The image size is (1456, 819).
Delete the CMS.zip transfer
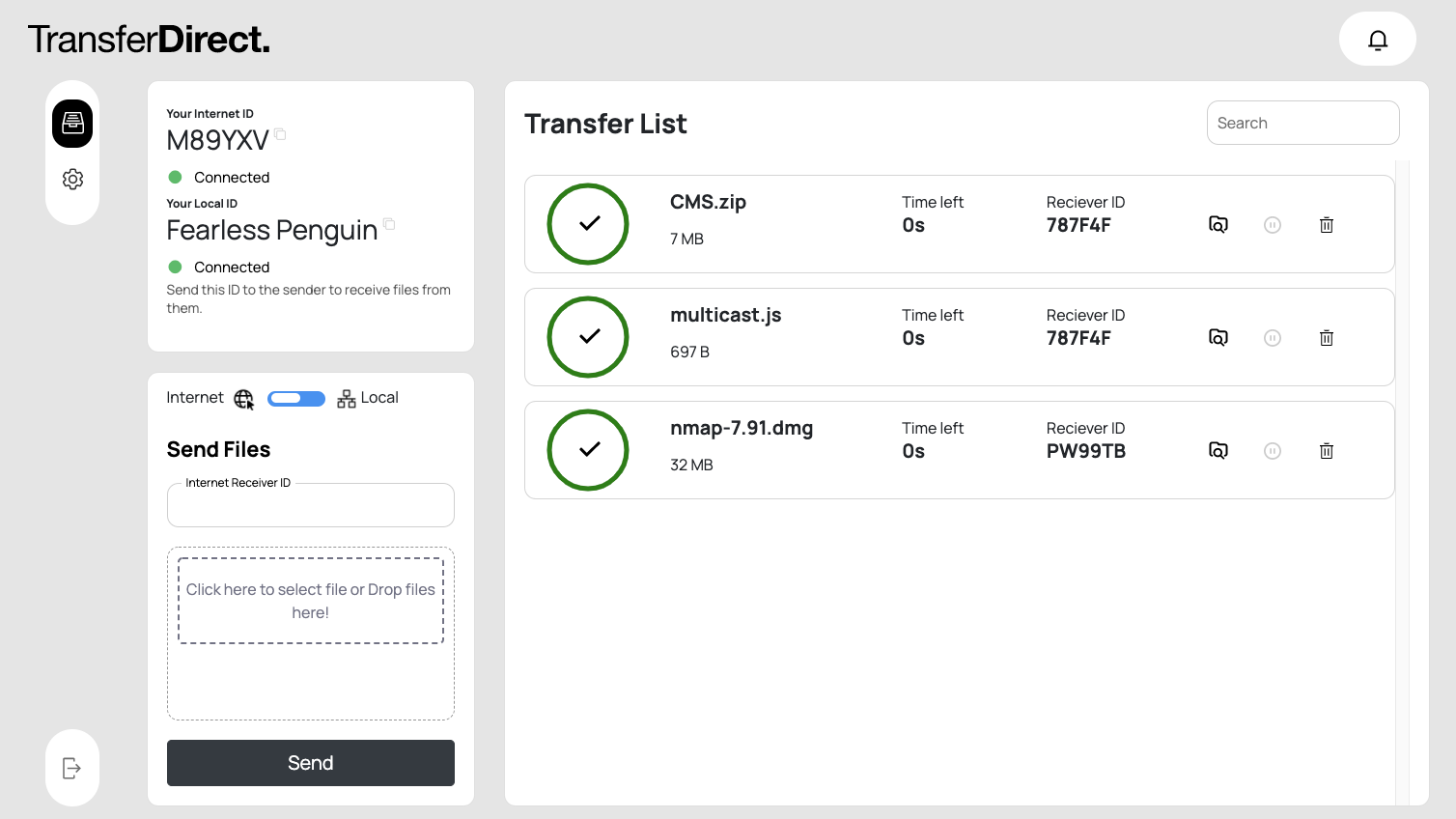[x=1327, y=225]
